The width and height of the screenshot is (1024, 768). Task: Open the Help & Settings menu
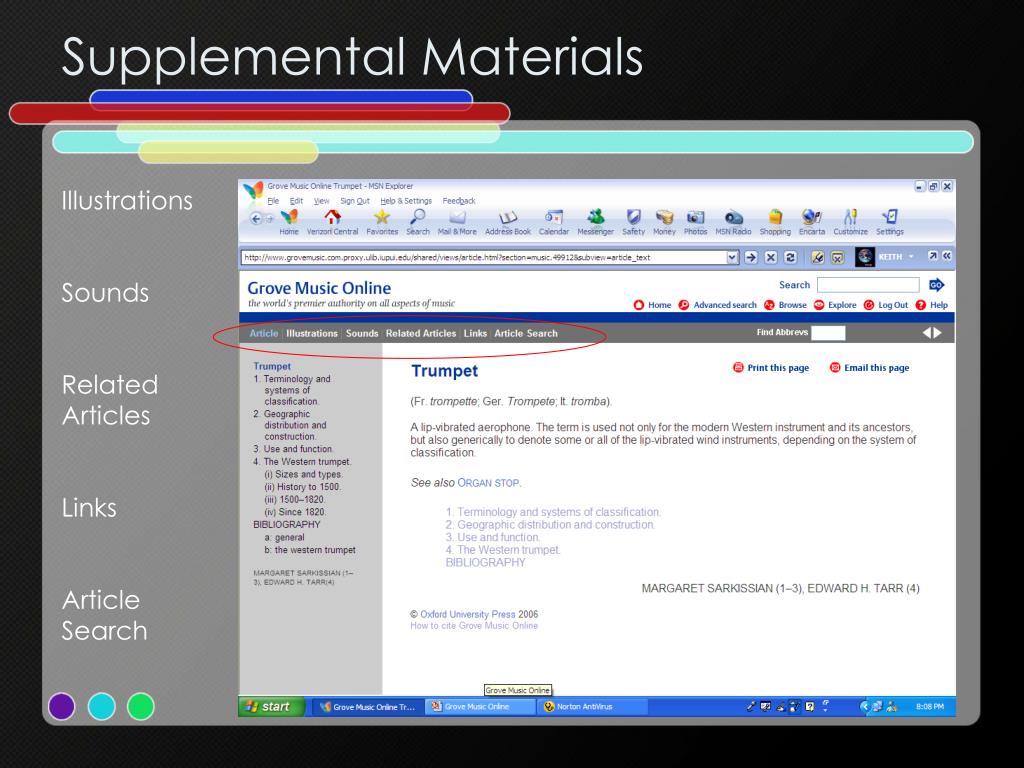click(406, 201)
